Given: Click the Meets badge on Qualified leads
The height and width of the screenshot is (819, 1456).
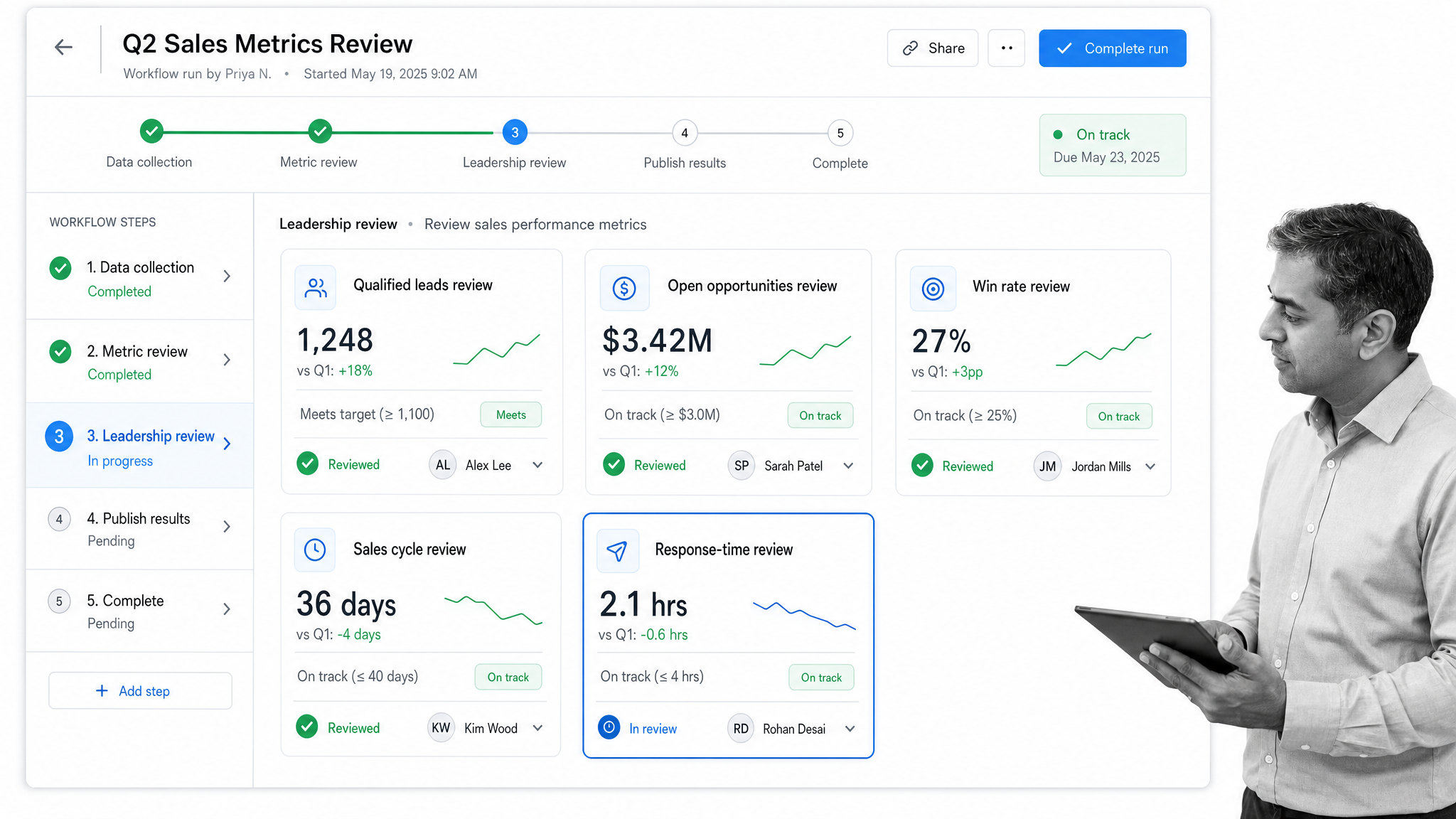Looking at the screenshot, I should pyautogui.click(x=510, y=414).
